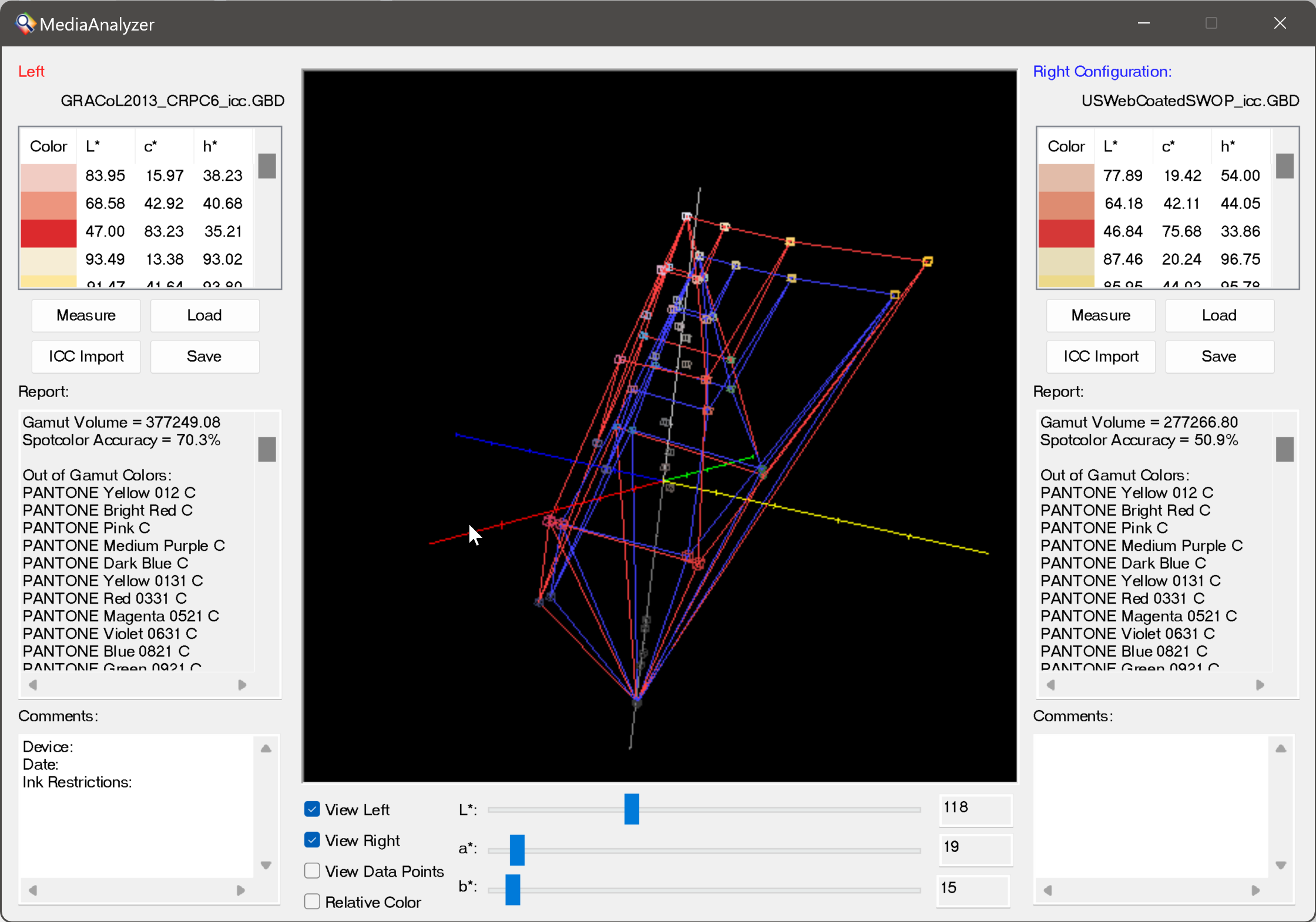Click right Comments scroll-down arrow
The width and height of the screenshot is (1316, 922).
tap(1281, 865)
